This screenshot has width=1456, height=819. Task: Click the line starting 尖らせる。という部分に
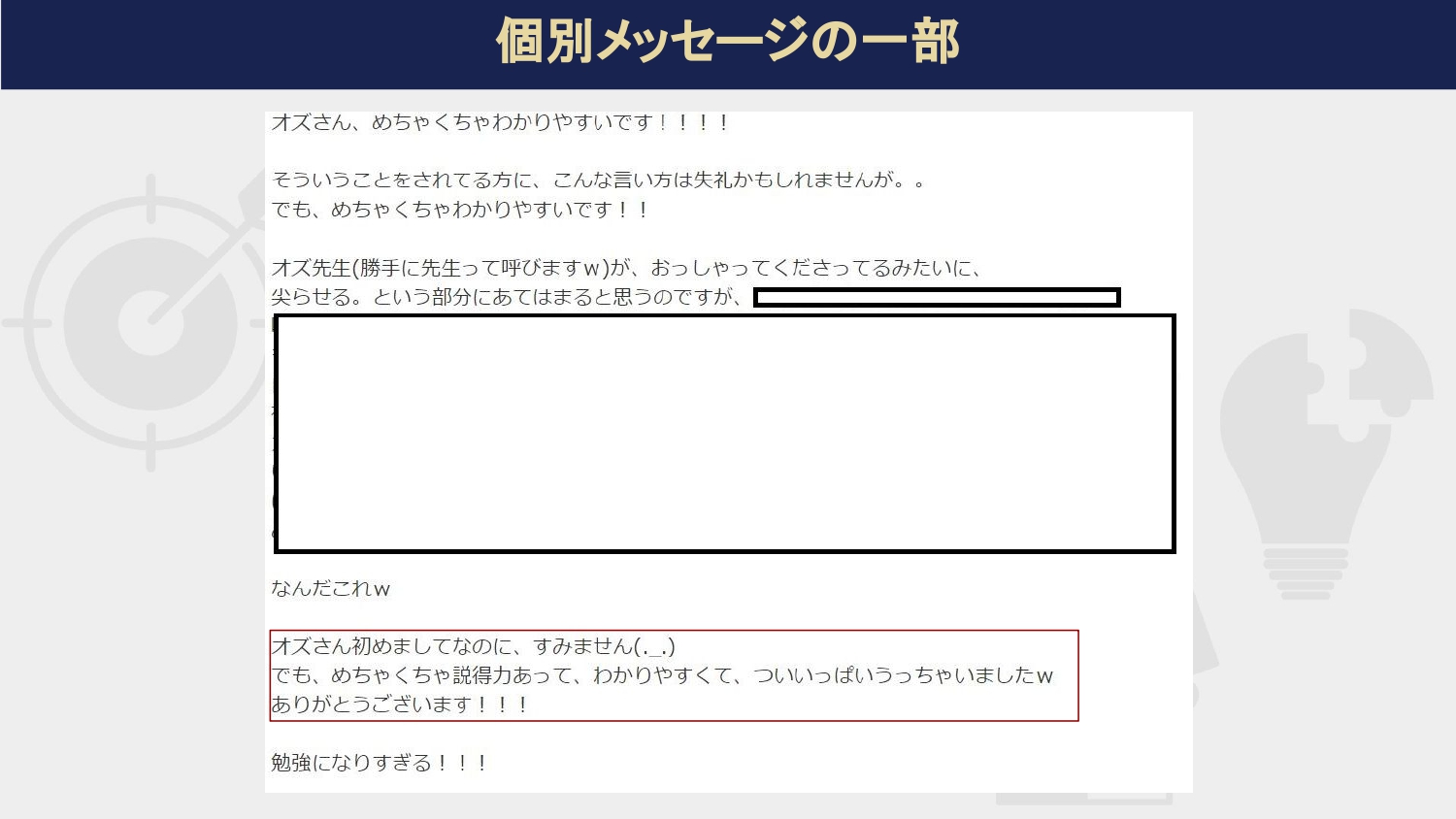[510, 297]
